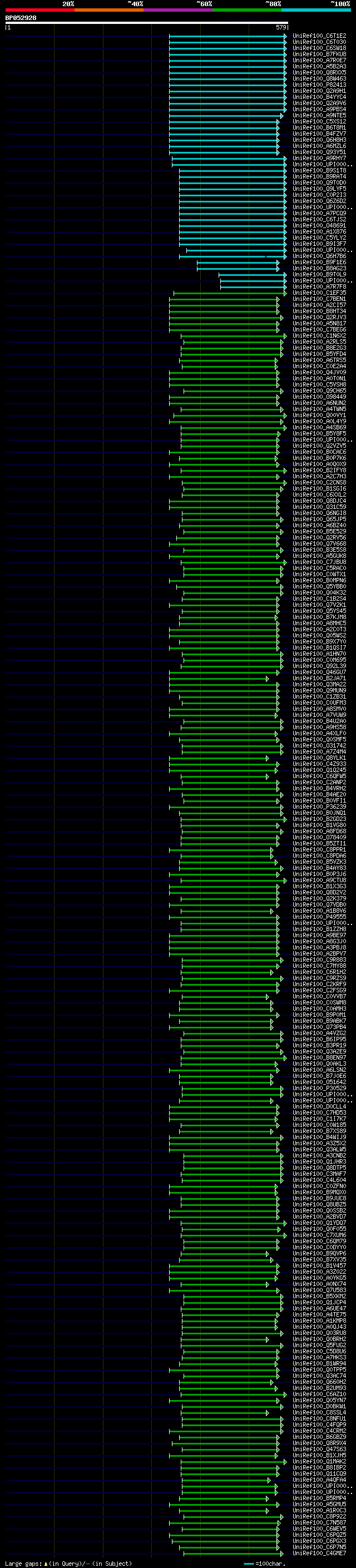Click the short cyan bar for UniRef100_B9T0L9

253,275
